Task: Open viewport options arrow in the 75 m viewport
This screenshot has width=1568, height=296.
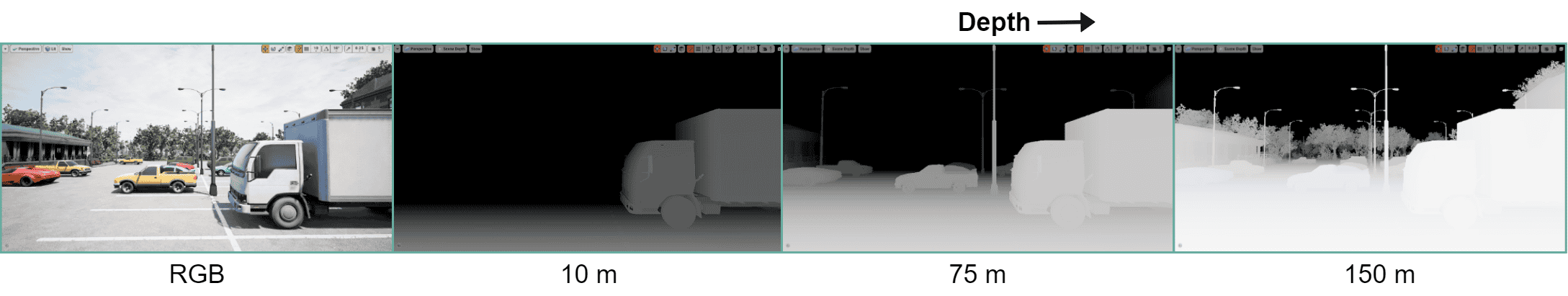Action: (x=787, y=49)
